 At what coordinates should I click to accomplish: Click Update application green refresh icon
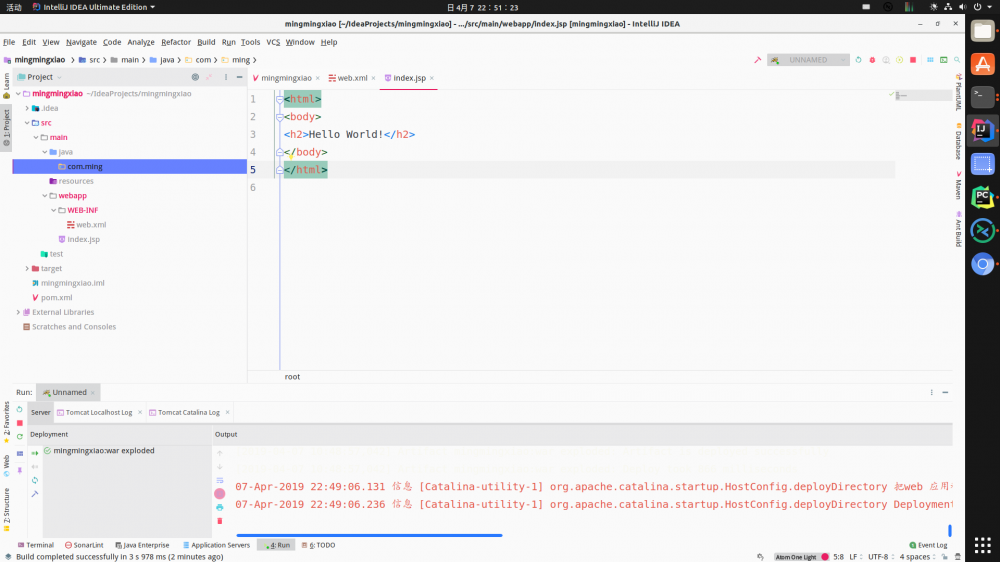pos(20,437)
